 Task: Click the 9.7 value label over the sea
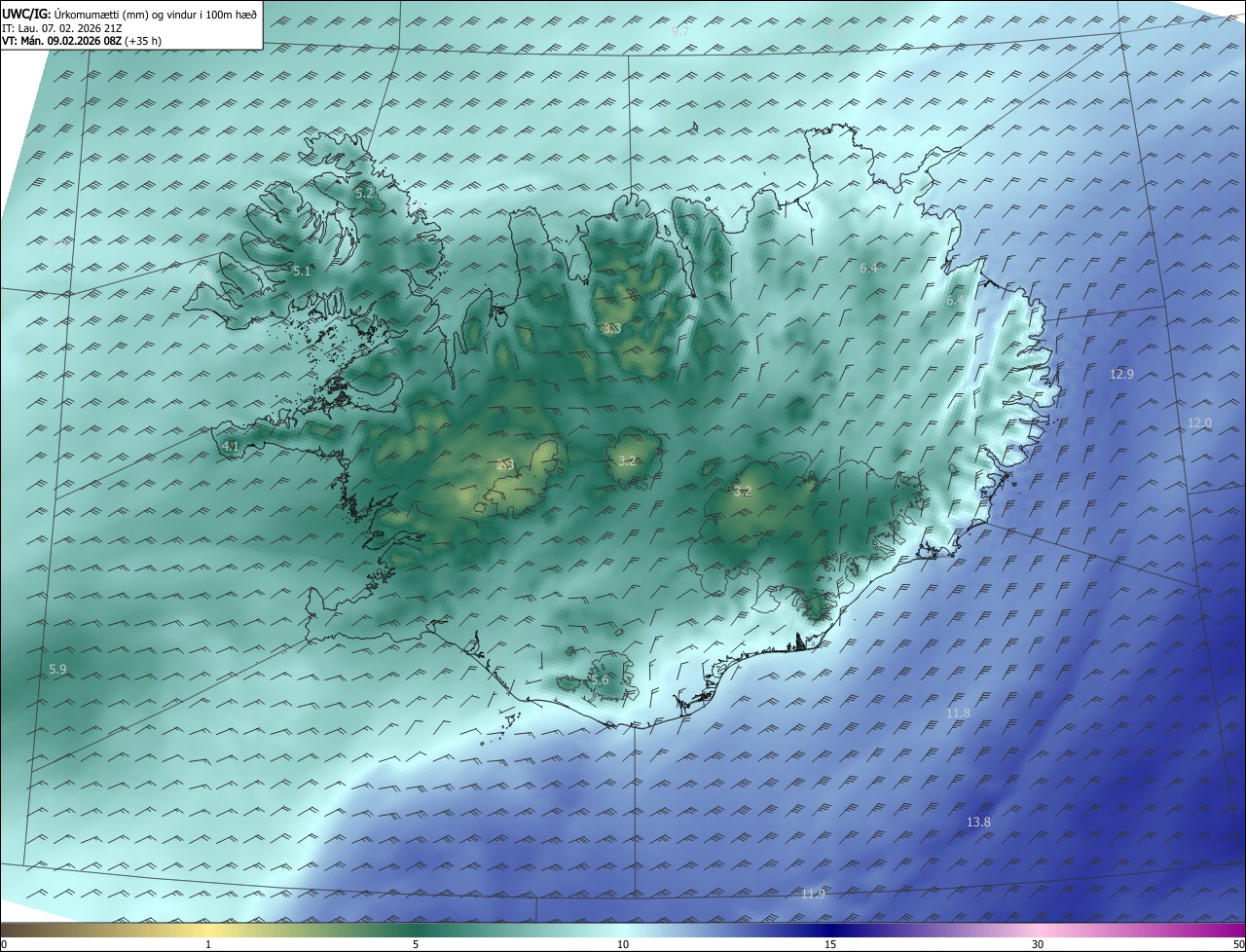point(680,32)
